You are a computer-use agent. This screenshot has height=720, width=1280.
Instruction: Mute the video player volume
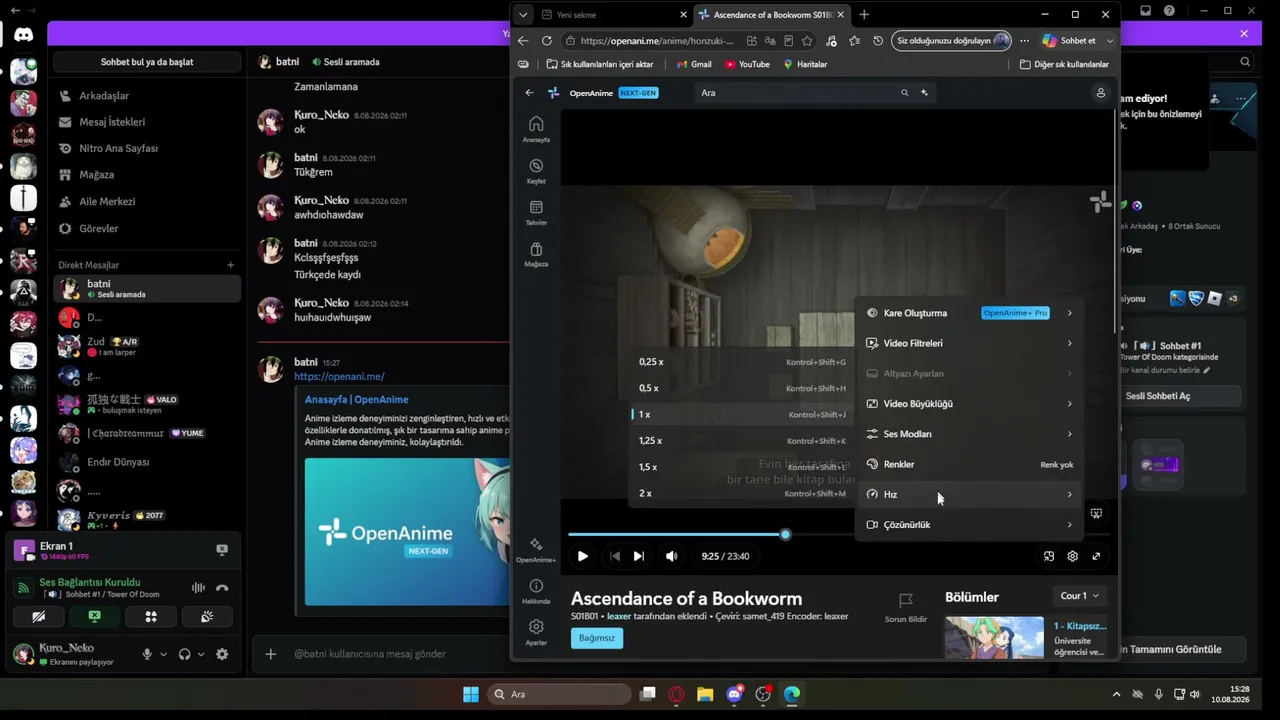coord(671,557)
